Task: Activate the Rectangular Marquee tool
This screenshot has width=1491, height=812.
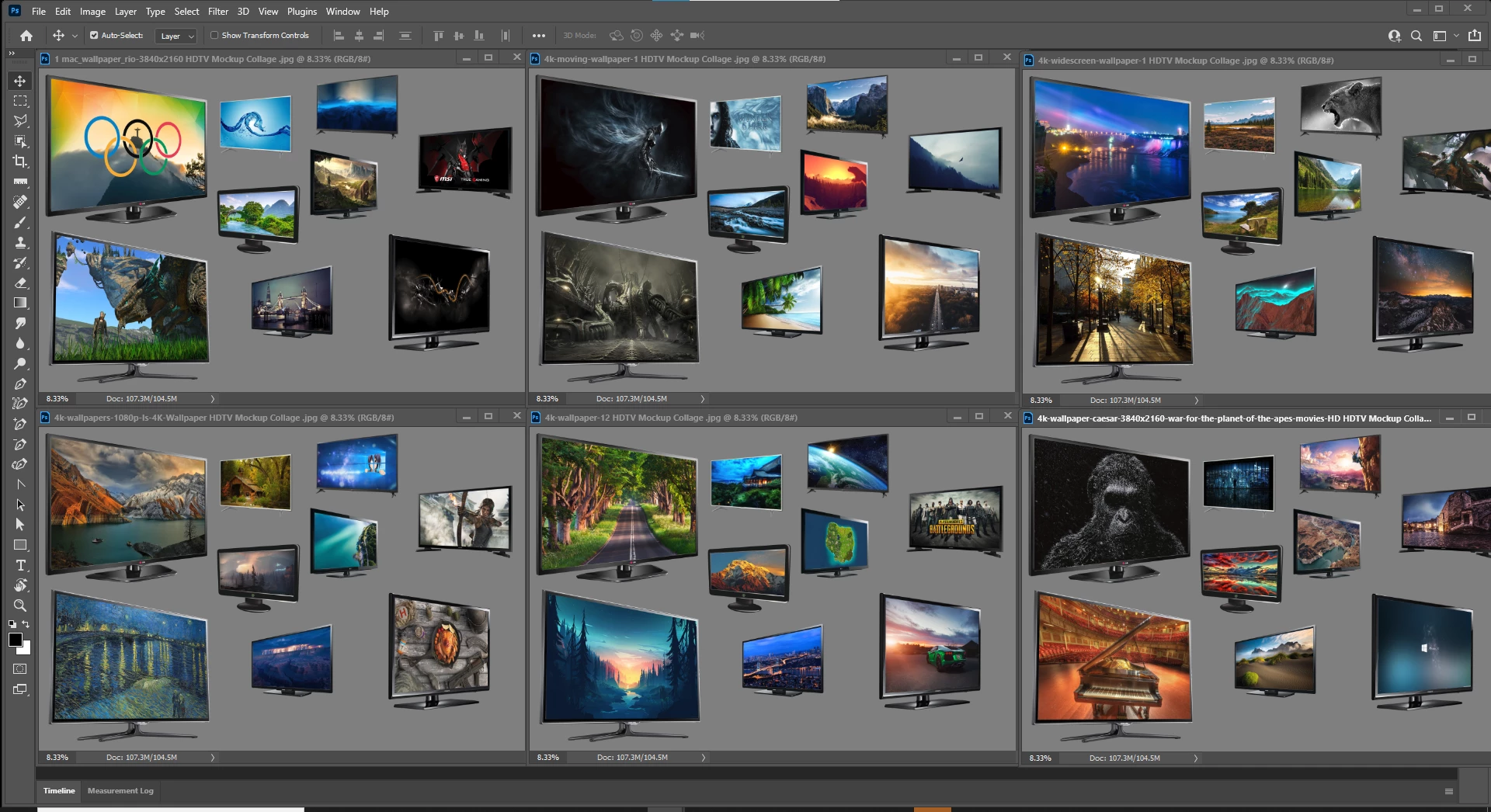Action: [20, 101]
